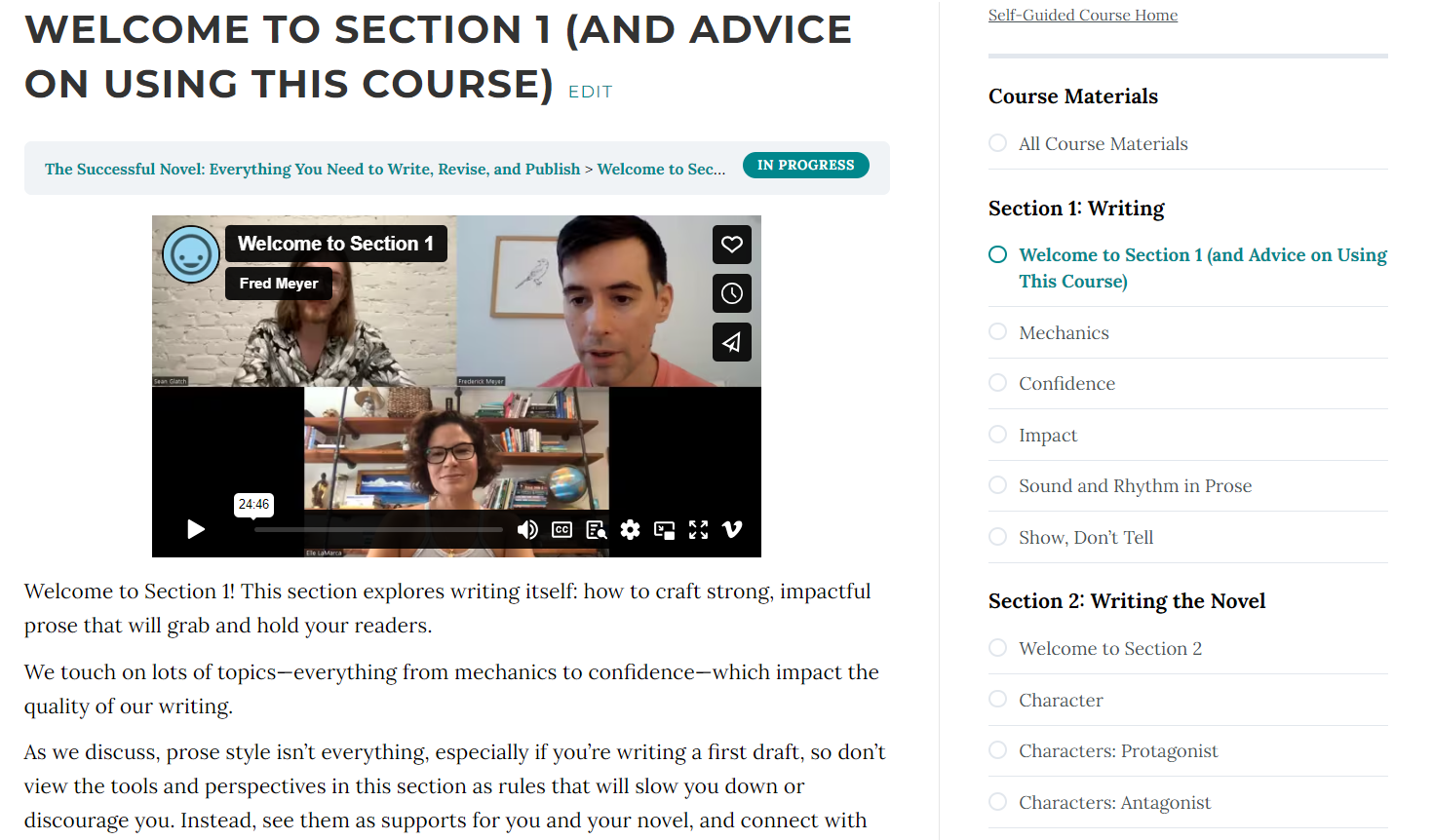Go to Welcome to Section 2 lesson
Viewport: 1433px width, 840px height.
1110,648
